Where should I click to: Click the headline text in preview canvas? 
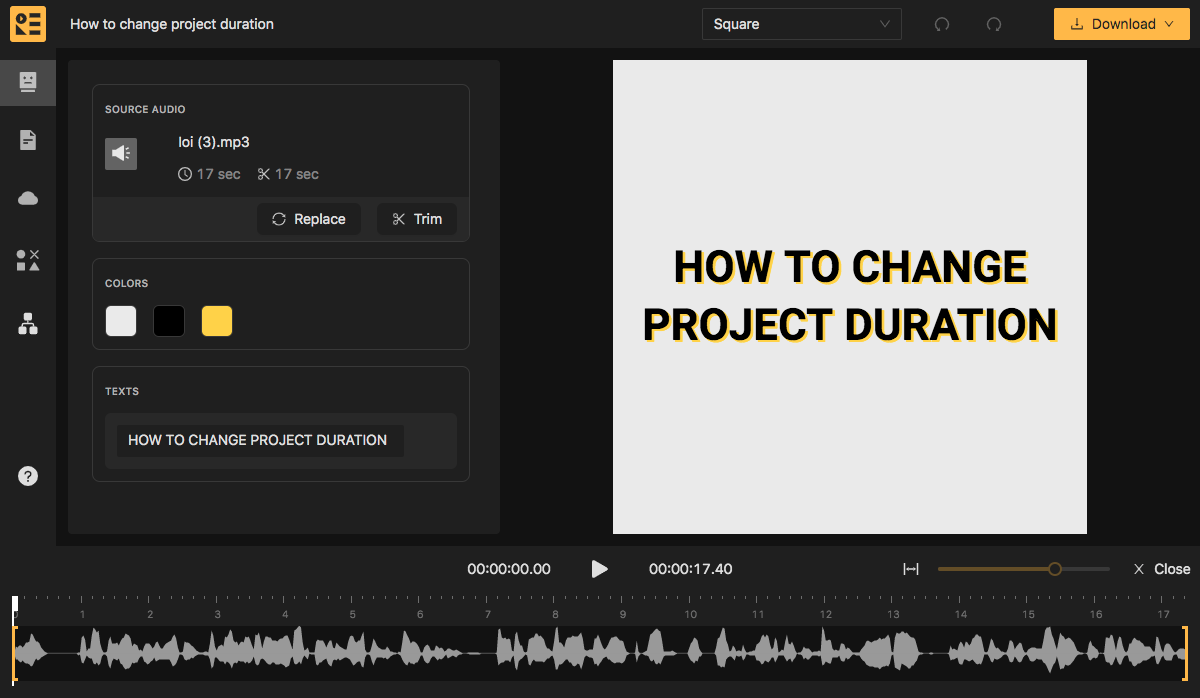(x=850, y=295)
